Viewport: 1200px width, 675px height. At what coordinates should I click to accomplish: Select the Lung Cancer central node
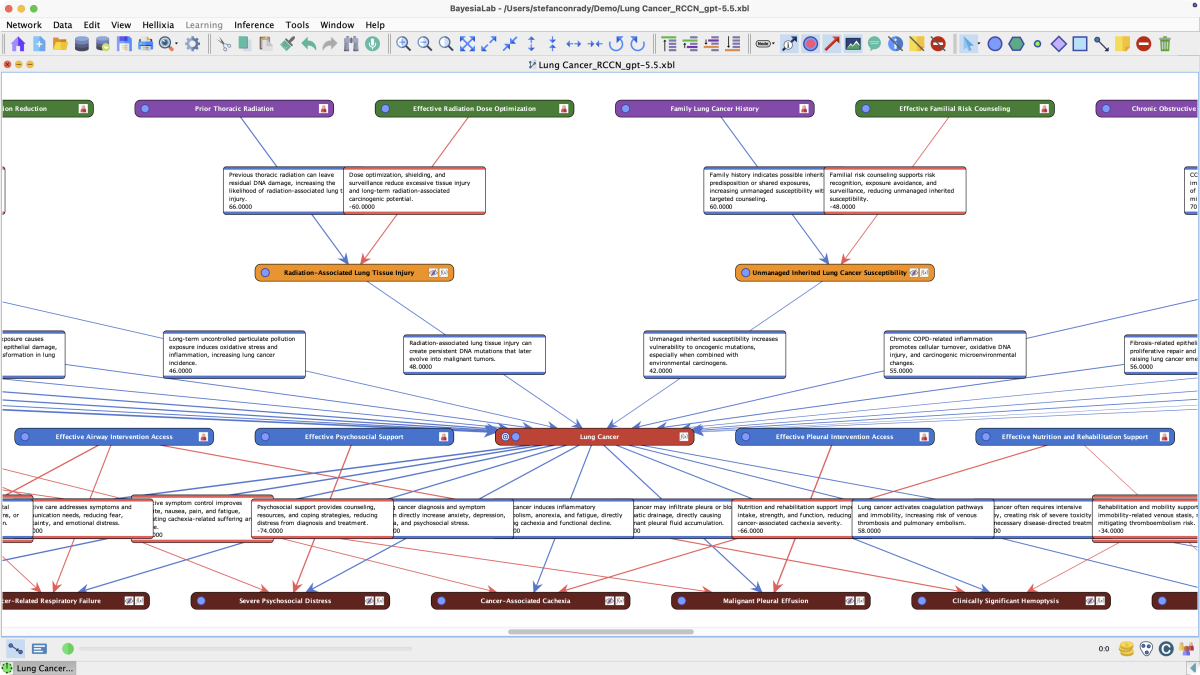point(594,437)
